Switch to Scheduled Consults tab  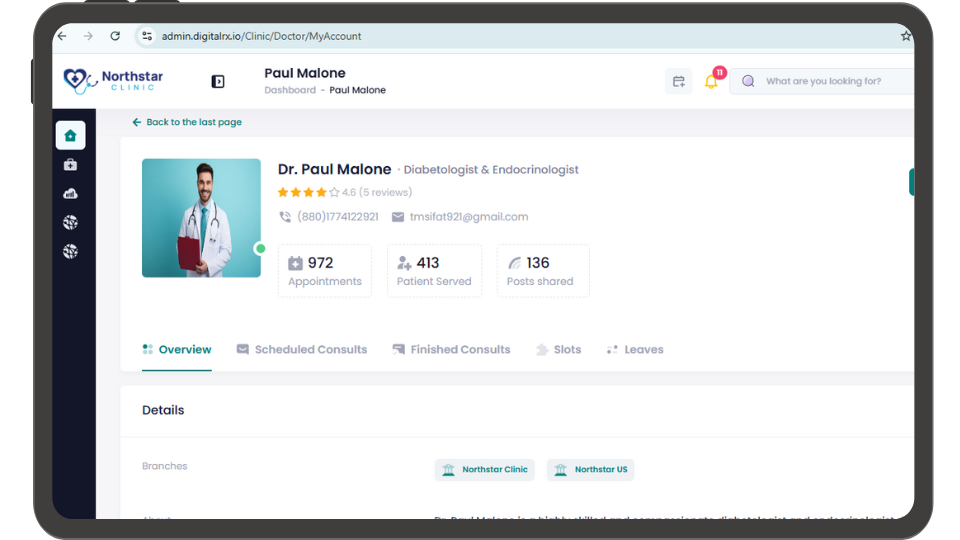(302, 350)
